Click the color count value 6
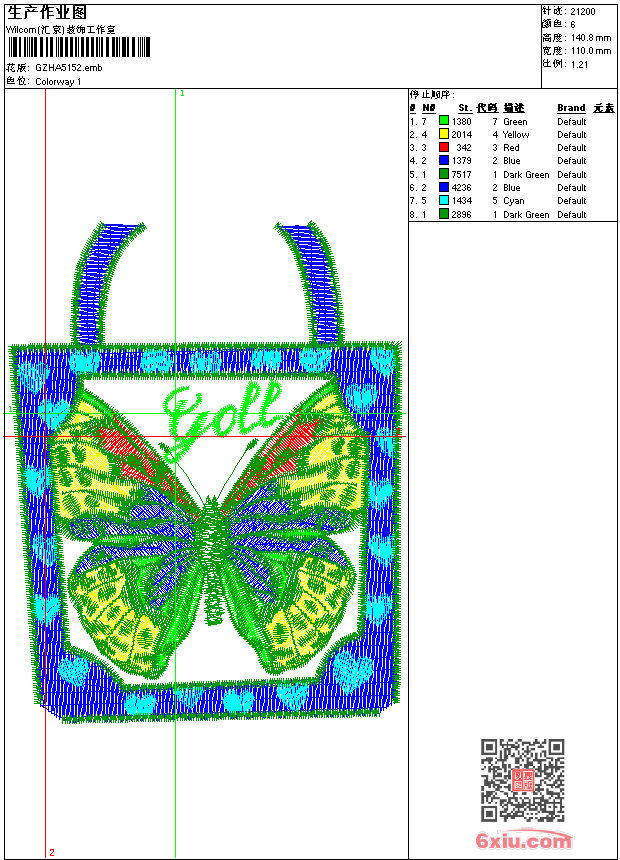The width and height of the screenshot is (620, 860). (x=573, y=25)
